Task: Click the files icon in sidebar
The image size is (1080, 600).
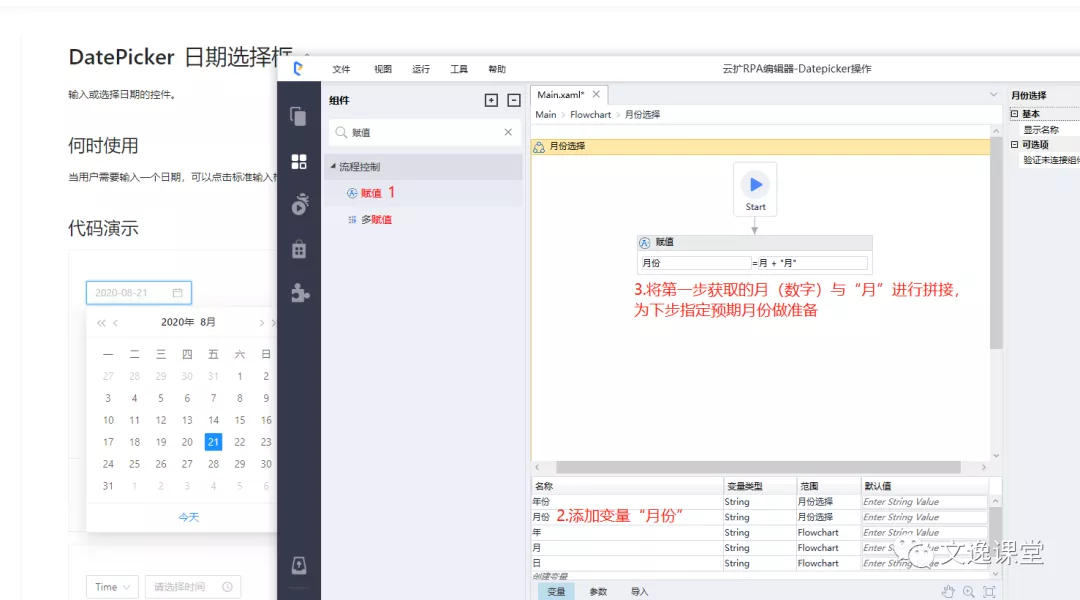Action: tap(298, 116)
